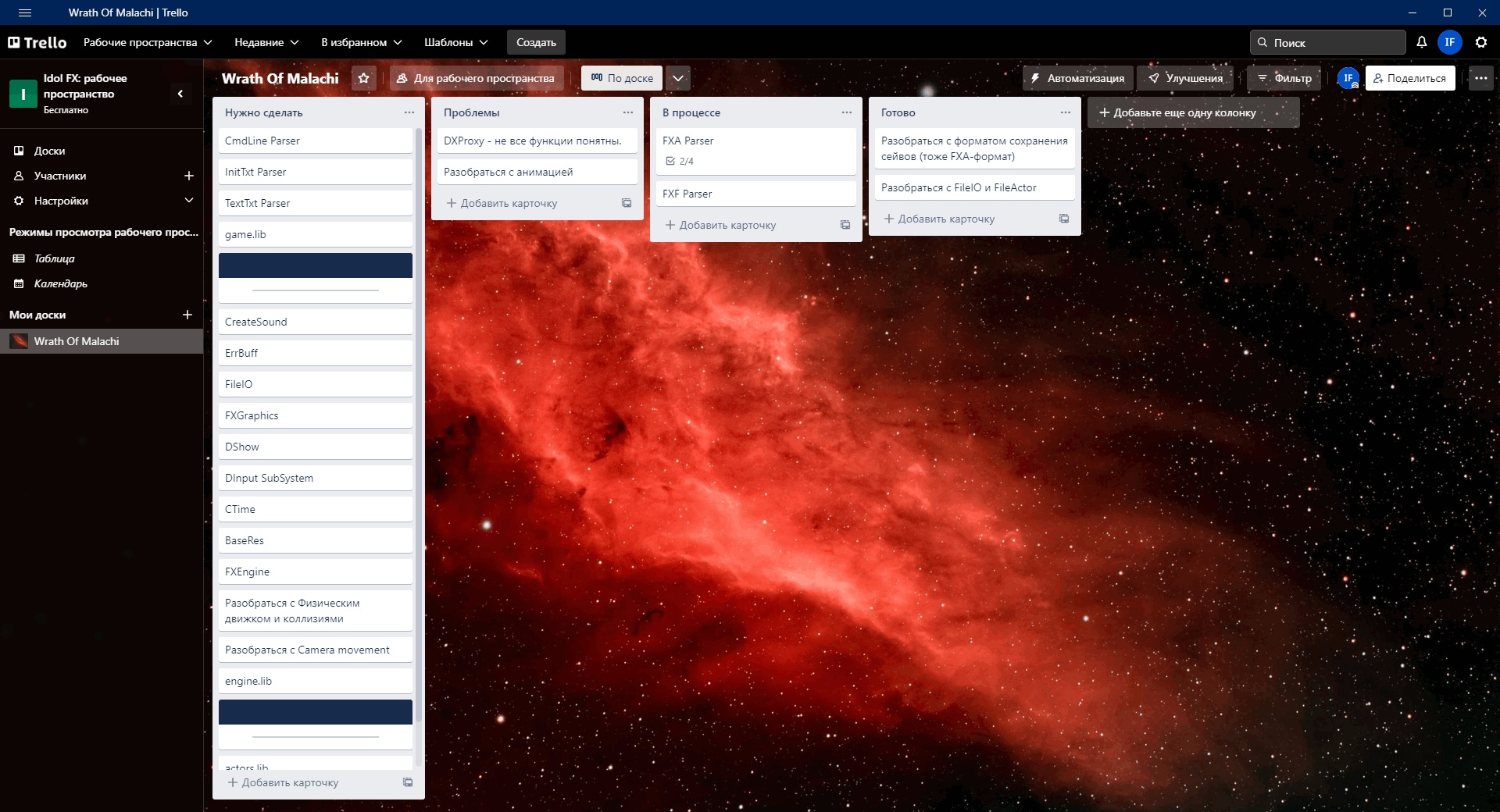Click Для рабочего пространства visibility button

pyautogui.click(x=476, y=78)
